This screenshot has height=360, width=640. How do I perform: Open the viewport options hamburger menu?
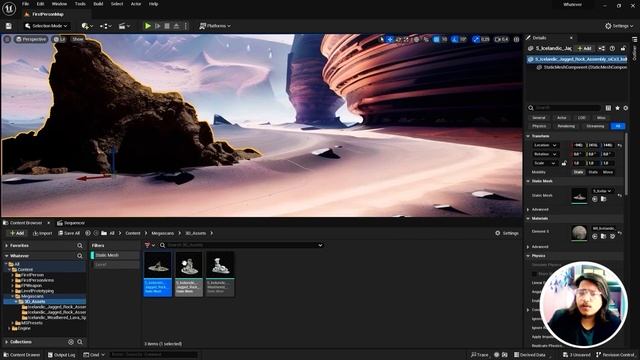pos(7,39)
